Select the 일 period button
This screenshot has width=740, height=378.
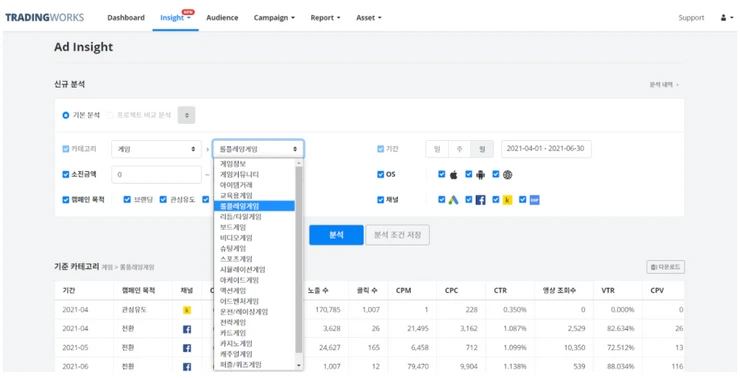tap(437, 149)
